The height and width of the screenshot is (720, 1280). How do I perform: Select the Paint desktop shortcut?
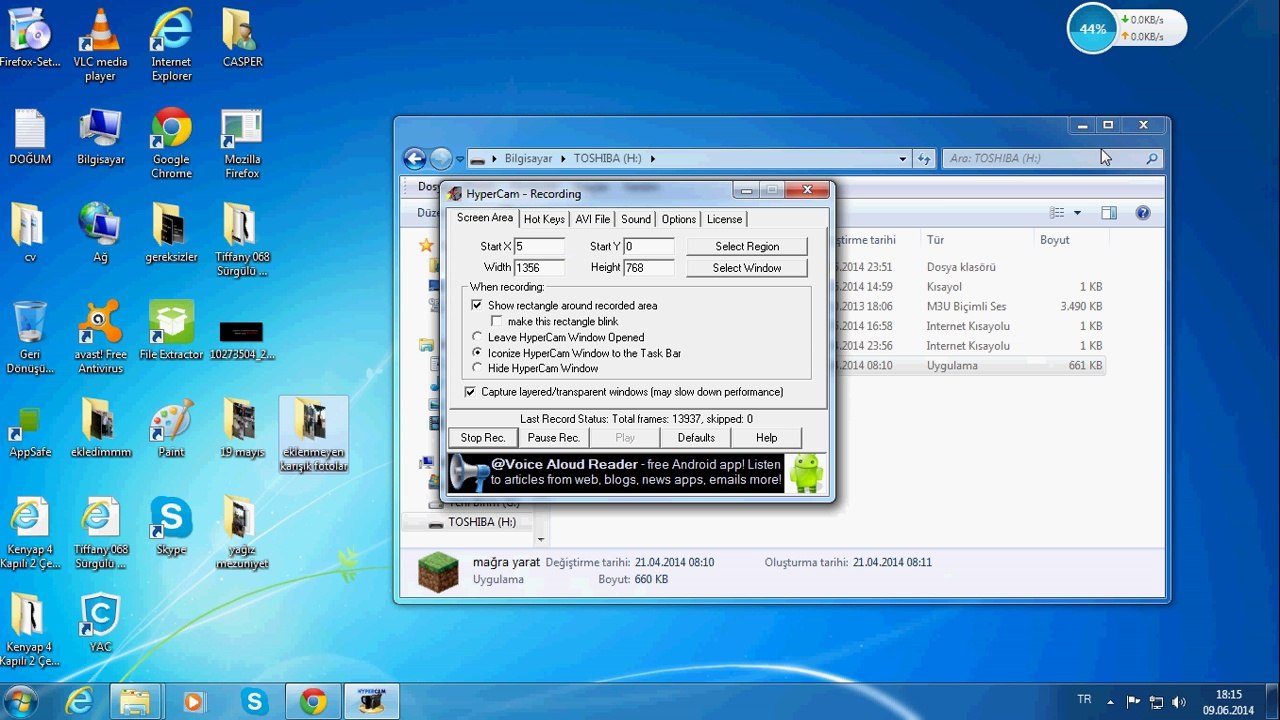pyautogui.click(x=171, y=428)
